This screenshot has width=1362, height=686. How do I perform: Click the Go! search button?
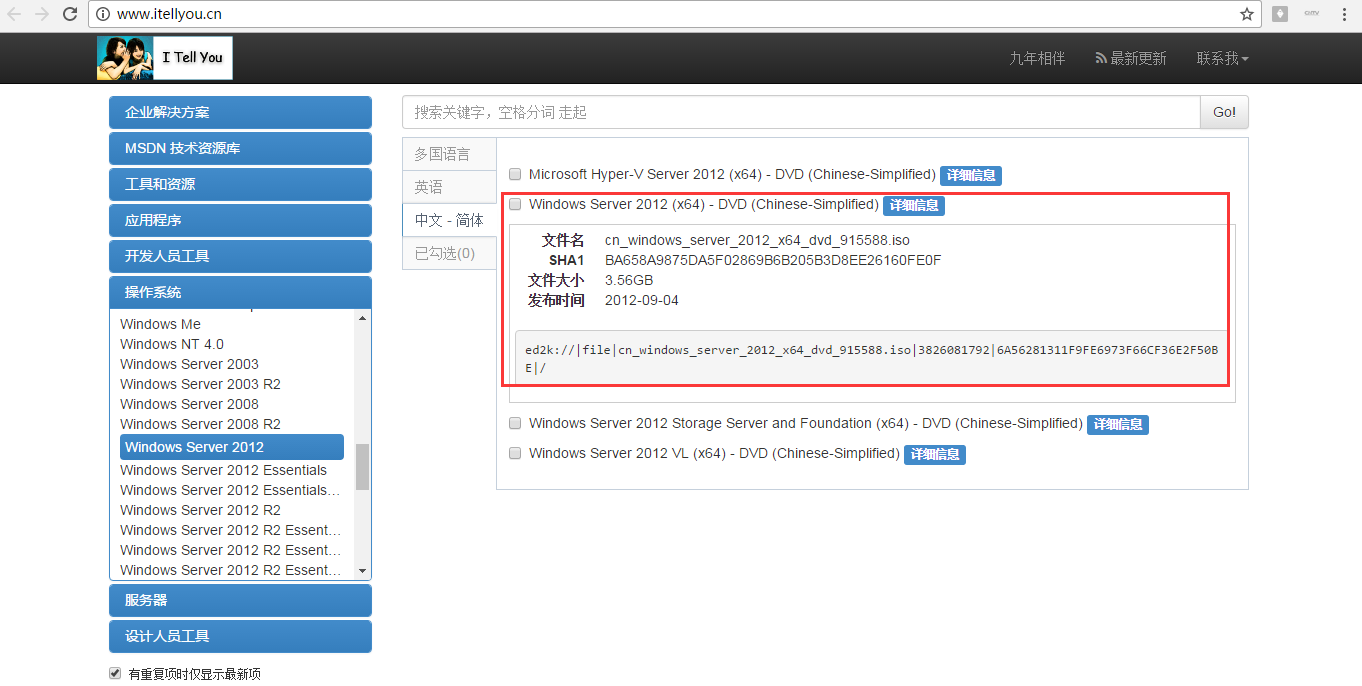click(1224, 112)
